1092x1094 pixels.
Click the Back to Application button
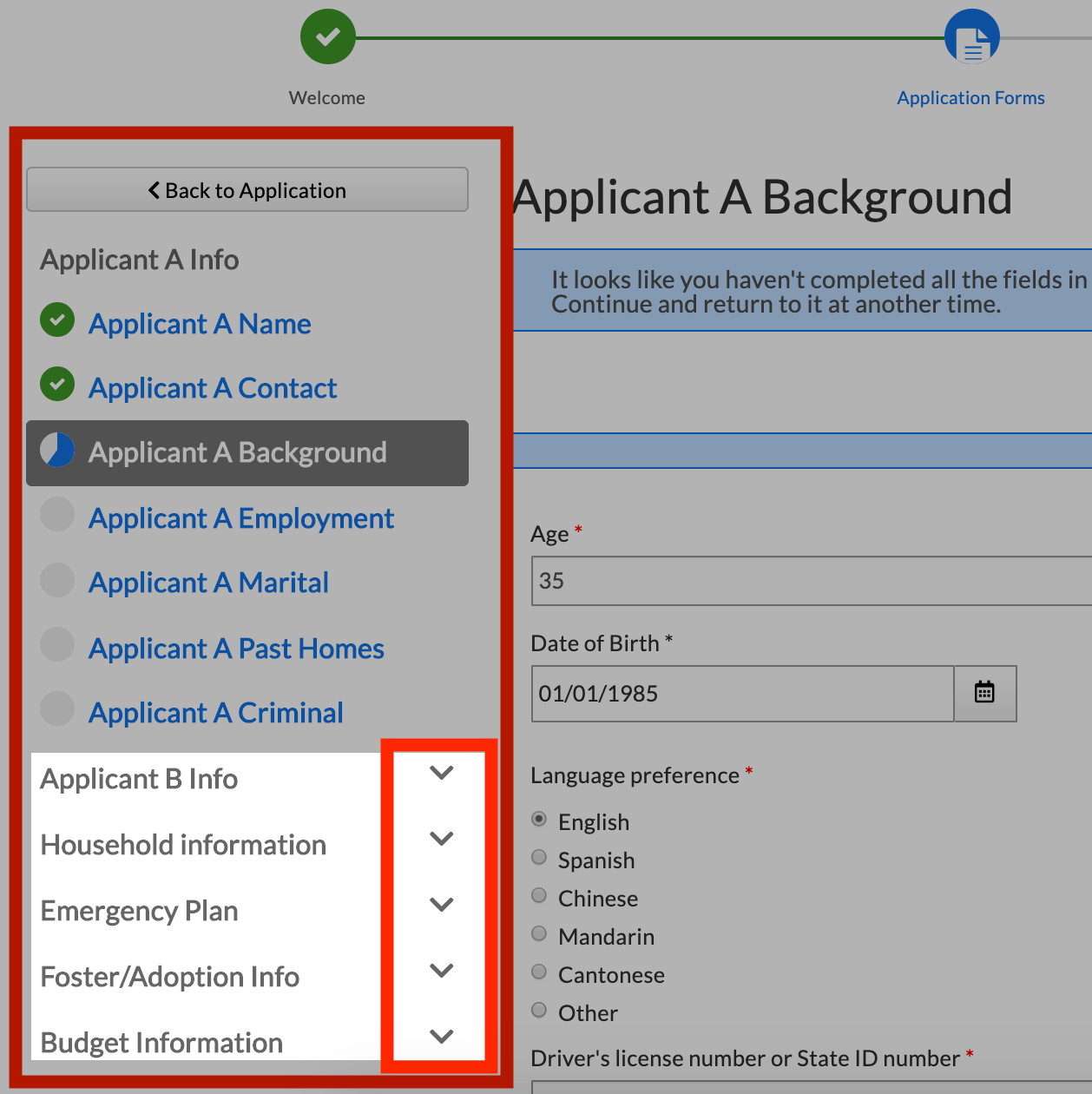click(x=247, y=190)
